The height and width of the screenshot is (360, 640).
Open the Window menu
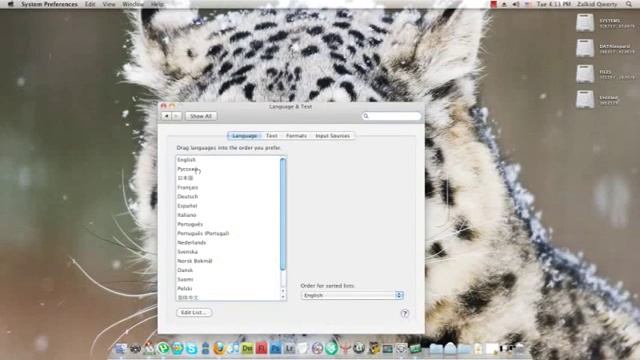(133, 4)
